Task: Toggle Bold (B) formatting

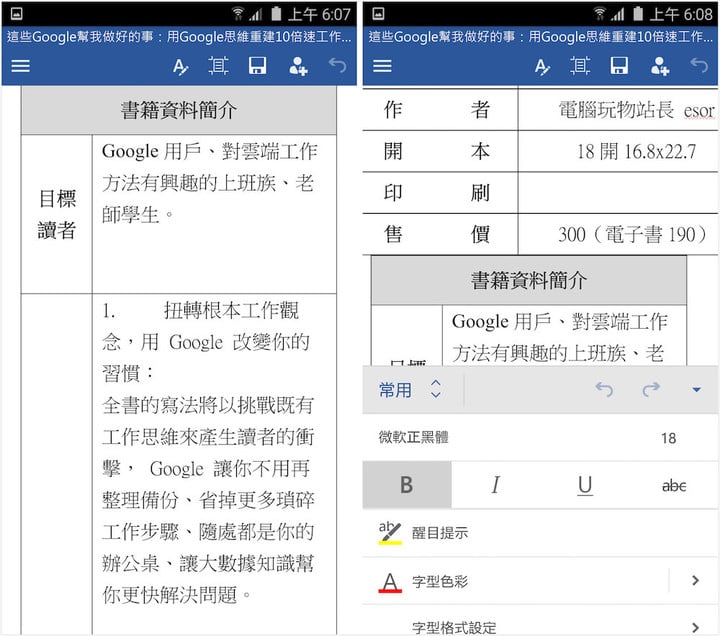Action: click(407, 485)
